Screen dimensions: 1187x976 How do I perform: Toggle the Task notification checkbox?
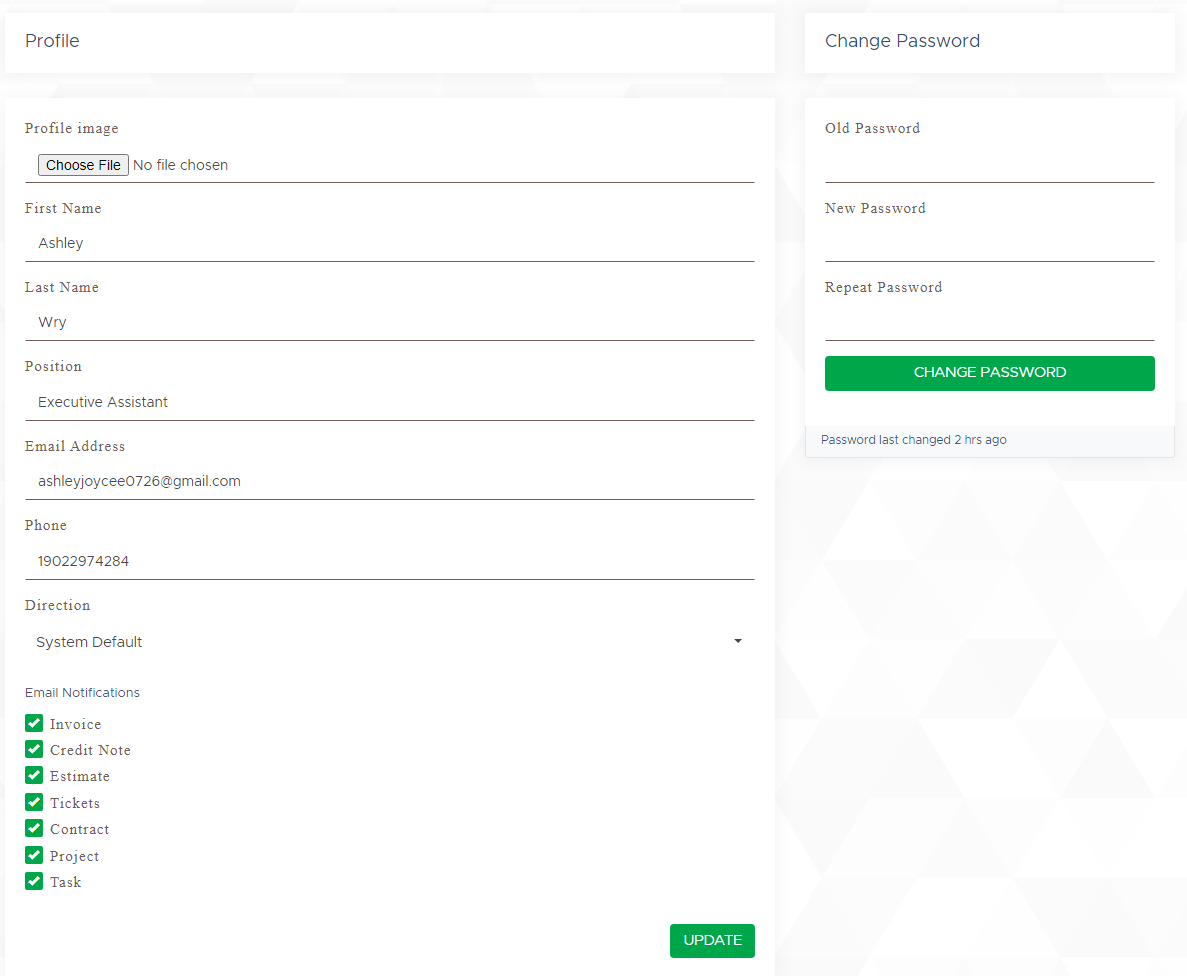[34, 881]
